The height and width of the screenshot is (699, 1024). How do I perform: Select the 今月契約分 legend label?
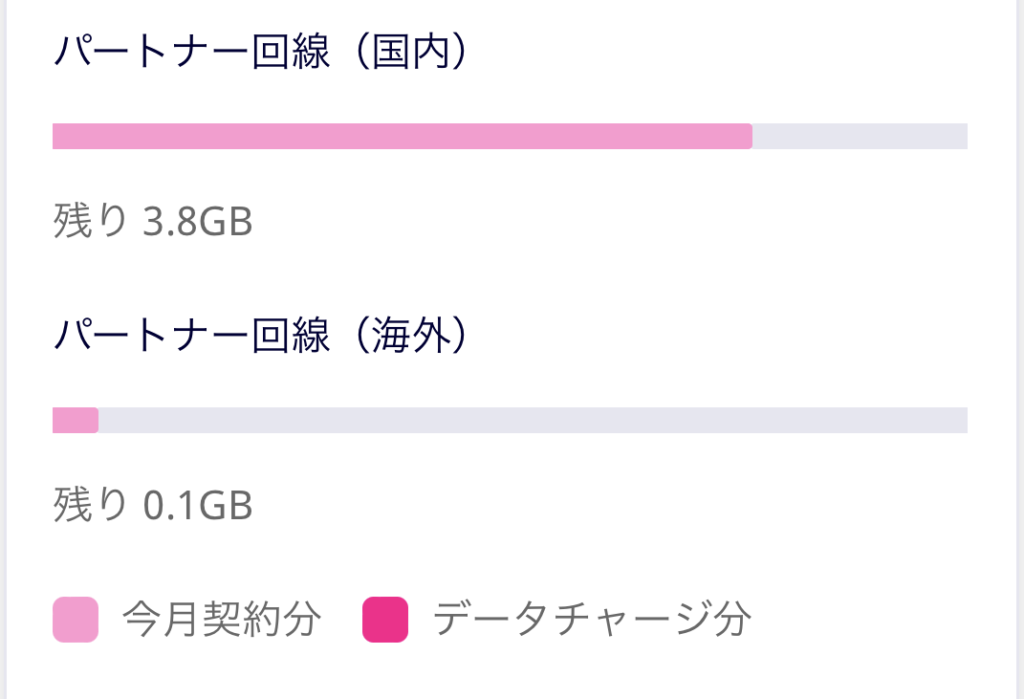tap(222, 619)
